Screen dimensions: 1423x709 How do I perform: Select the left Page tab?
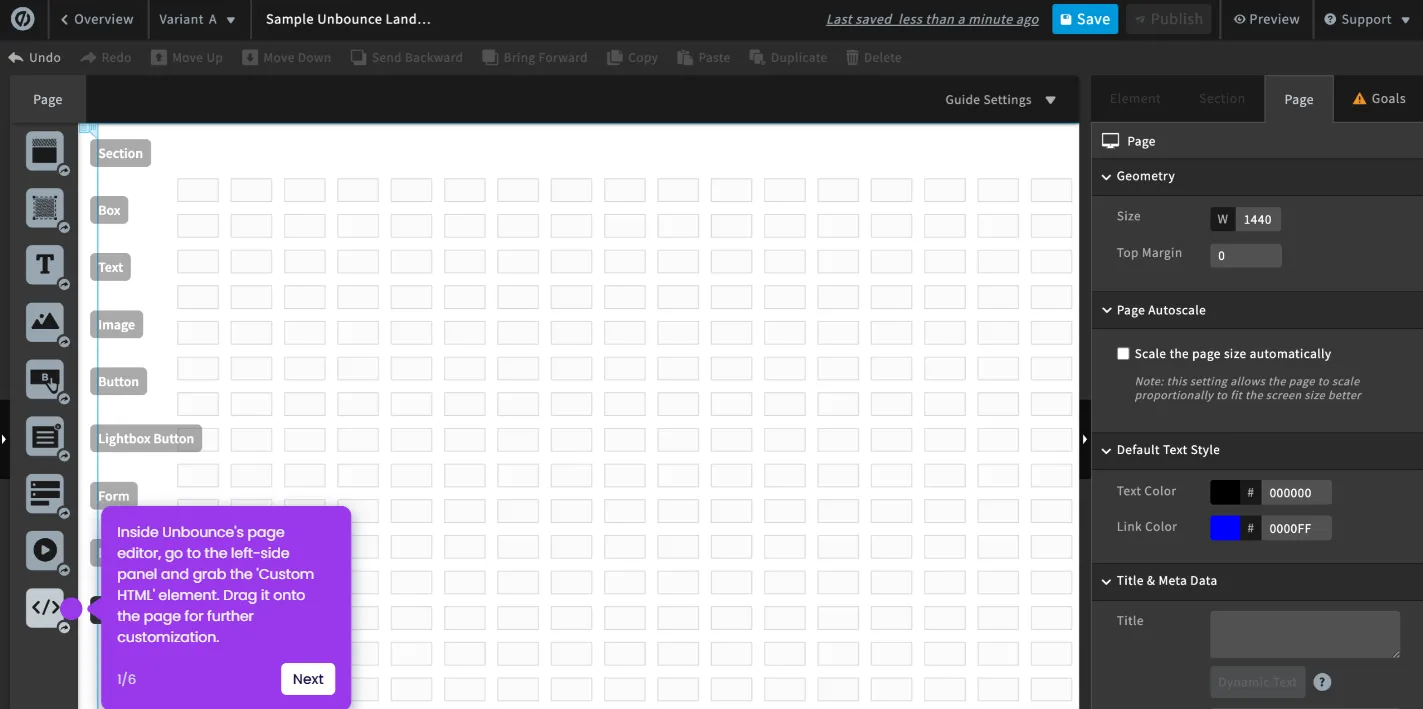(48, 99)
